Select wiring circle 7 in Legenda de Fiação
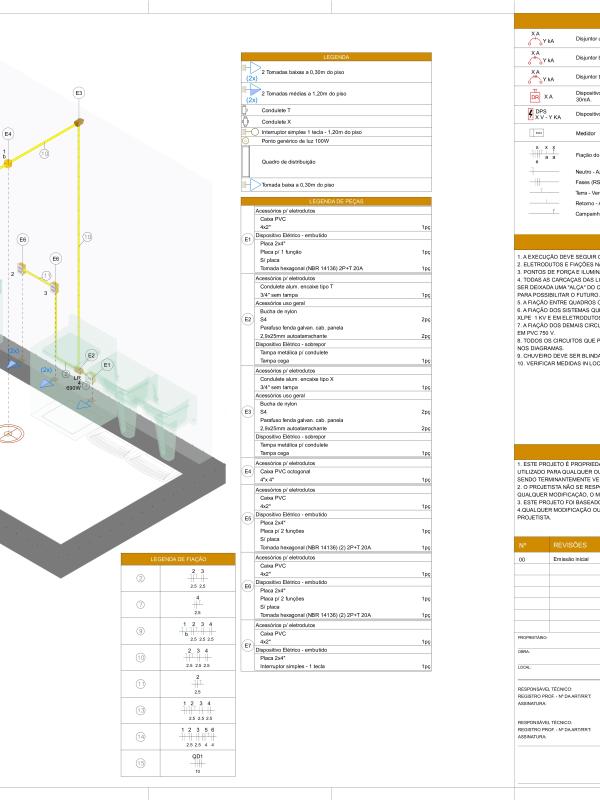Viewport: 600px width, 800px height. [x=140, y=605]
